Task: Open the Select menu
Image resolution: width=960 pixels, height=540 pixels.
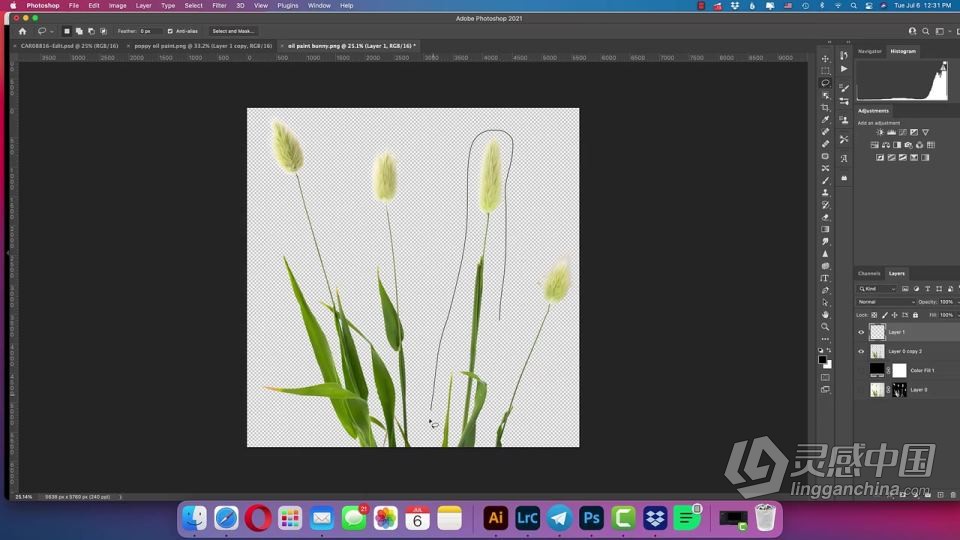Action: pos(193,6)
